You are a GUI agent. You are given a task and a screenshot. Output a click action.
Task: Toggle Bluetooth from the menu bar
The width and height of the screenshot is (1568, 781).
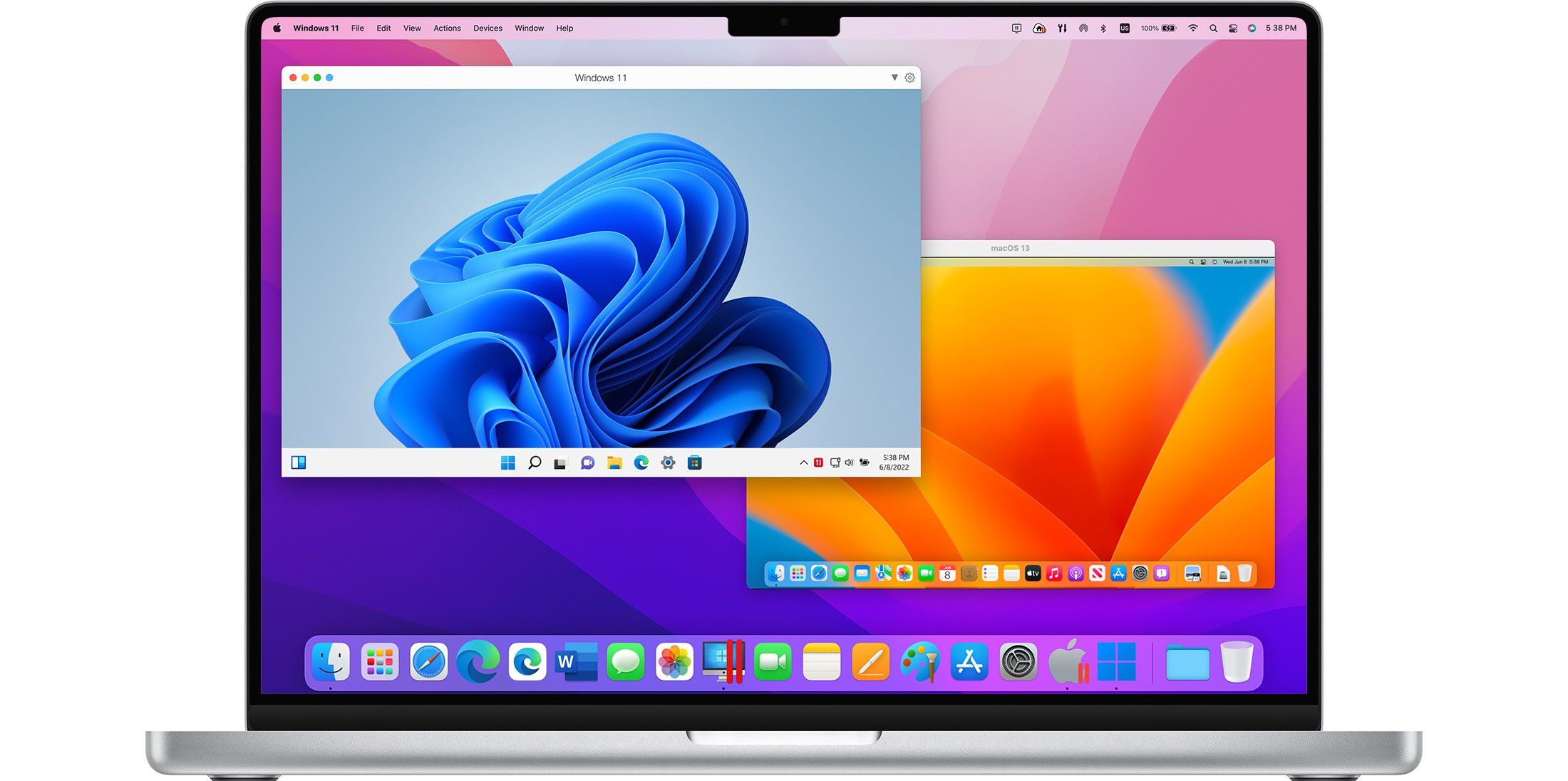(x=1103, y=29)
